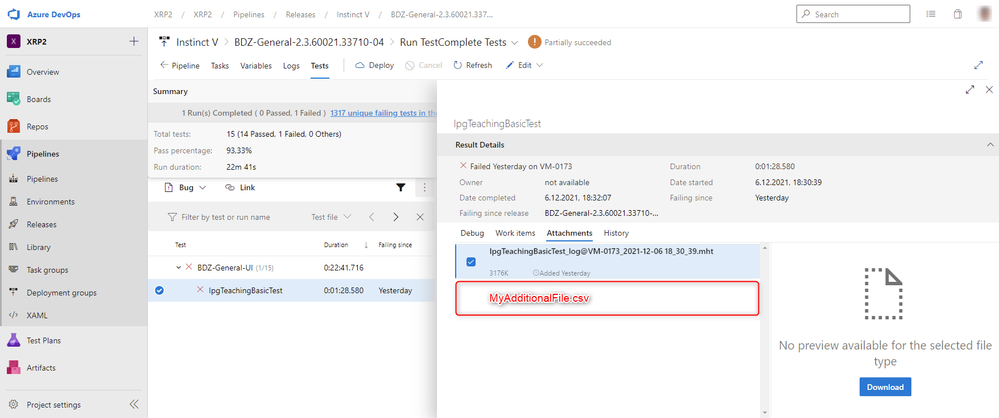
Task: Open Test Plans section
Action: (42, 341)
